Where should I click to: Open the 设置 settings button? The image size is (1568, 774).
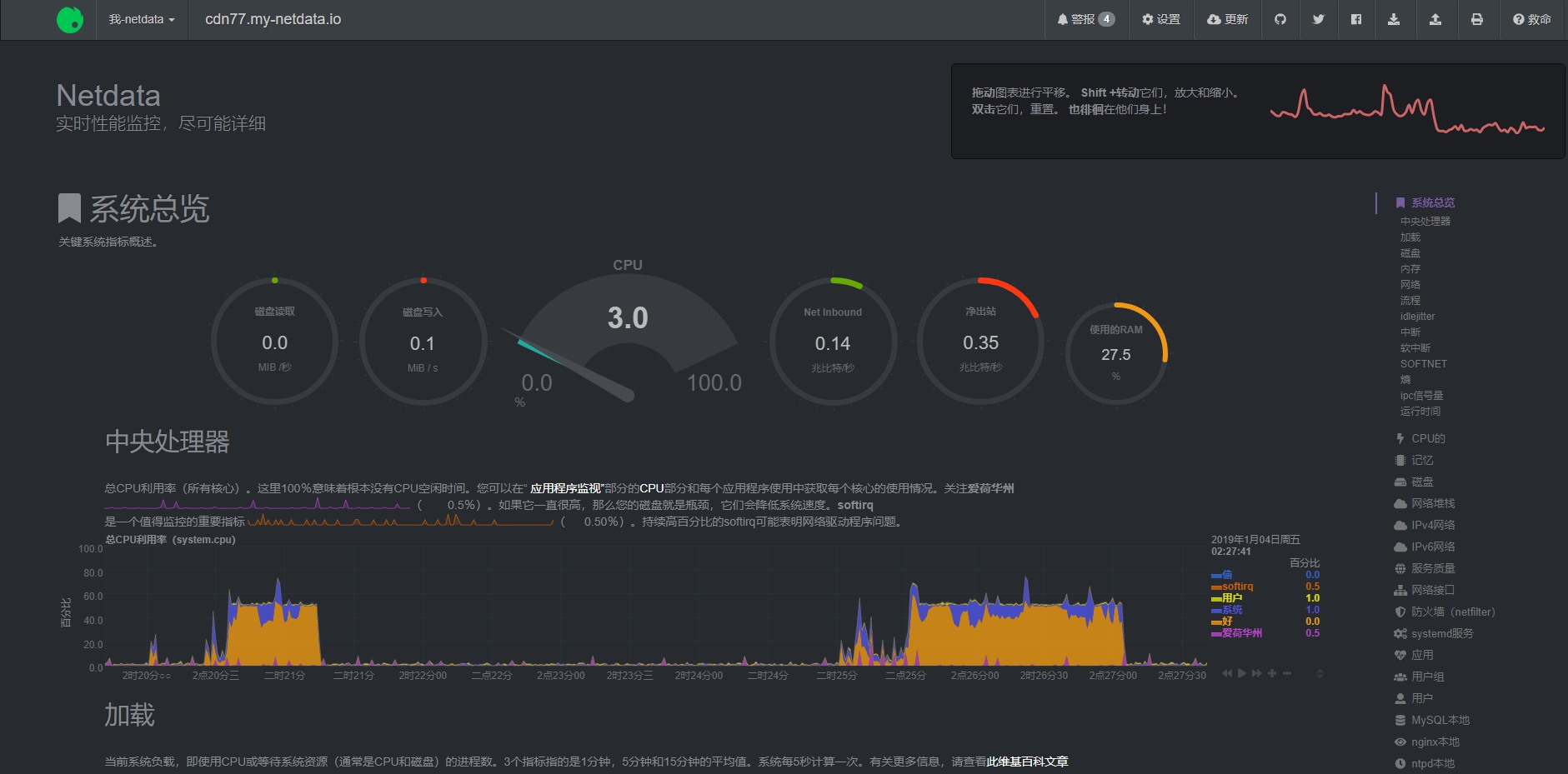pos(1161,19)
